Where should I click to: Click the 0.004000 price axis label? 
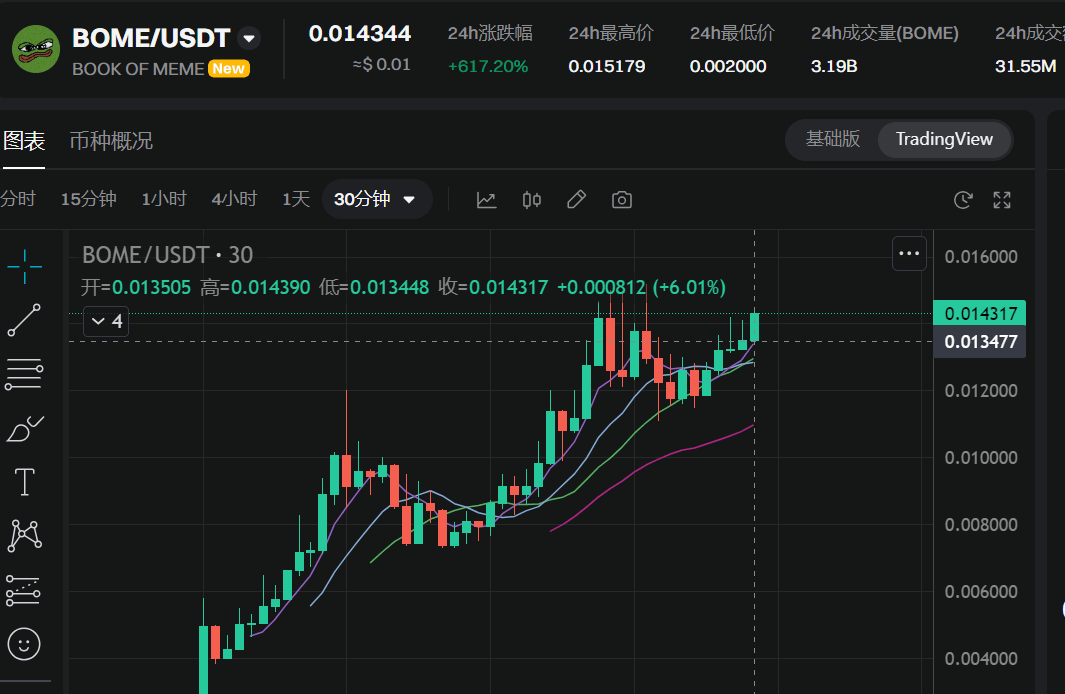981,659
